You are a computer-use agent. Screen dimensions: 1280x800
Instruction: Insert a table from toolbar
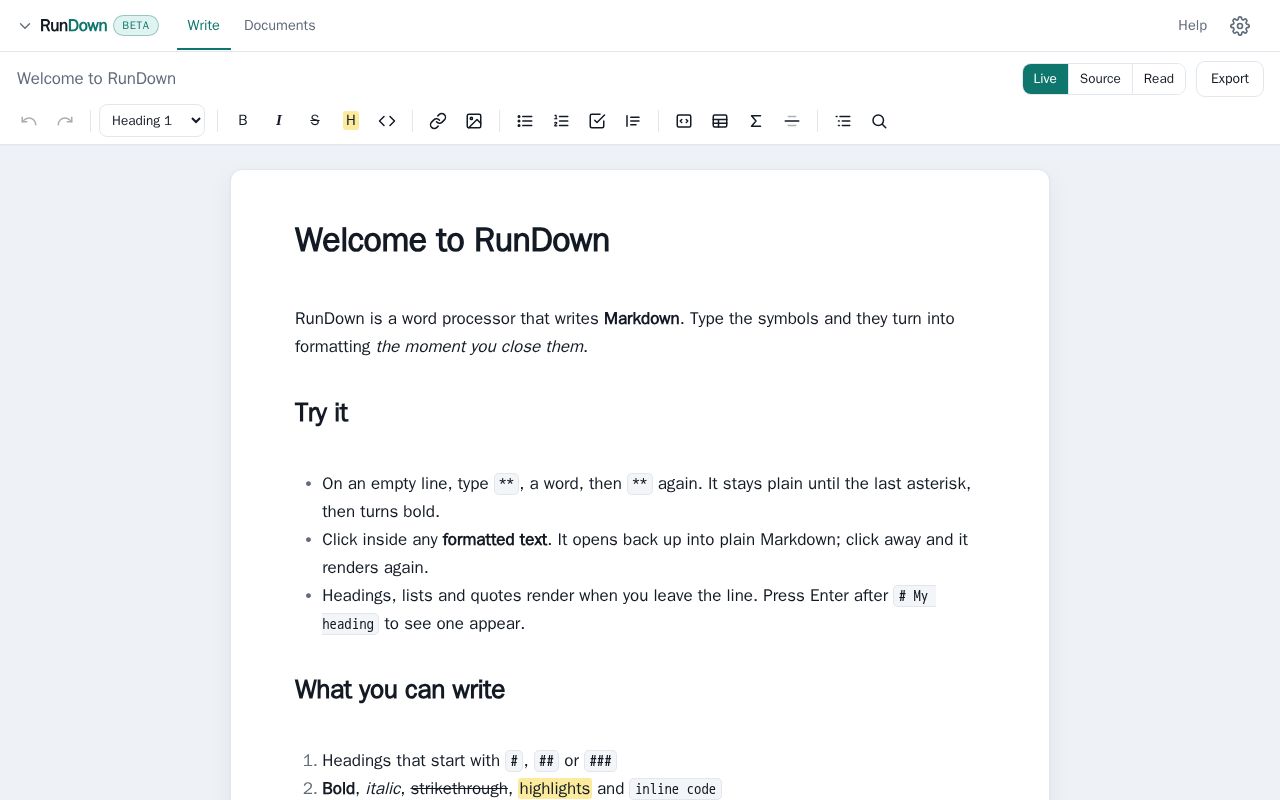pyautogui.click(x=720, y=121)
